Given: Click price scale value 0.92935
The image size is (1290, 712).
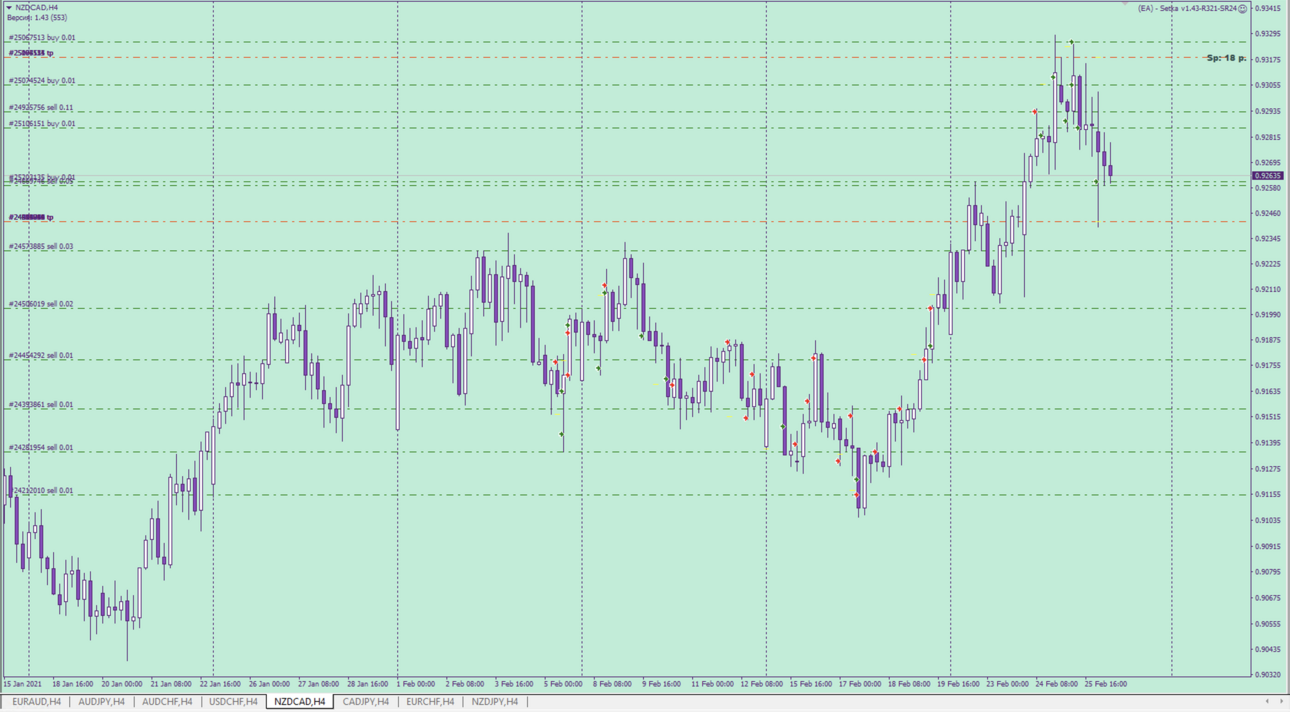Looking at the screenshot, I should [1268, 111].
